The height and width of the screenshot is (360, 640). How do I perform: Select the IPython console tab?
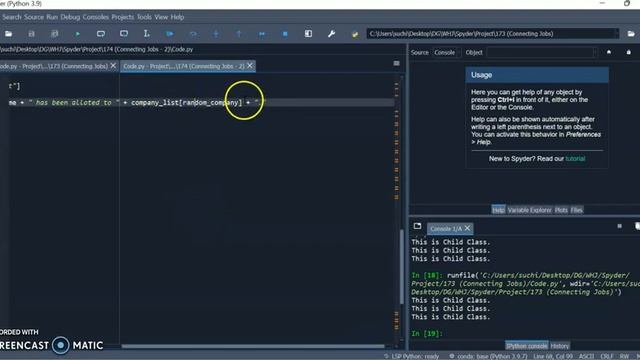527,346
